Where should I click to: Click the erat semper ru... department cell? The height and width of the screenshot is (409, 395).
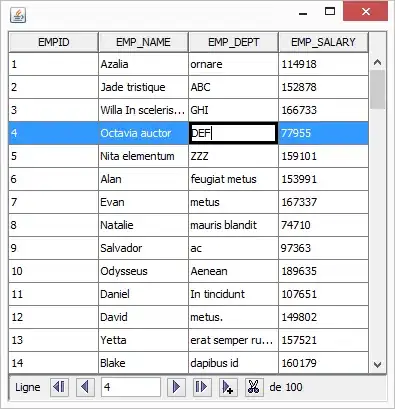pos(233,340)
